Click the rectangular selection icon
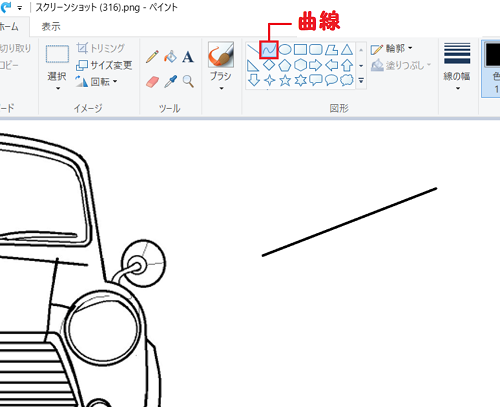Viewport: 500px width, 407px height. tap(57, 54)
